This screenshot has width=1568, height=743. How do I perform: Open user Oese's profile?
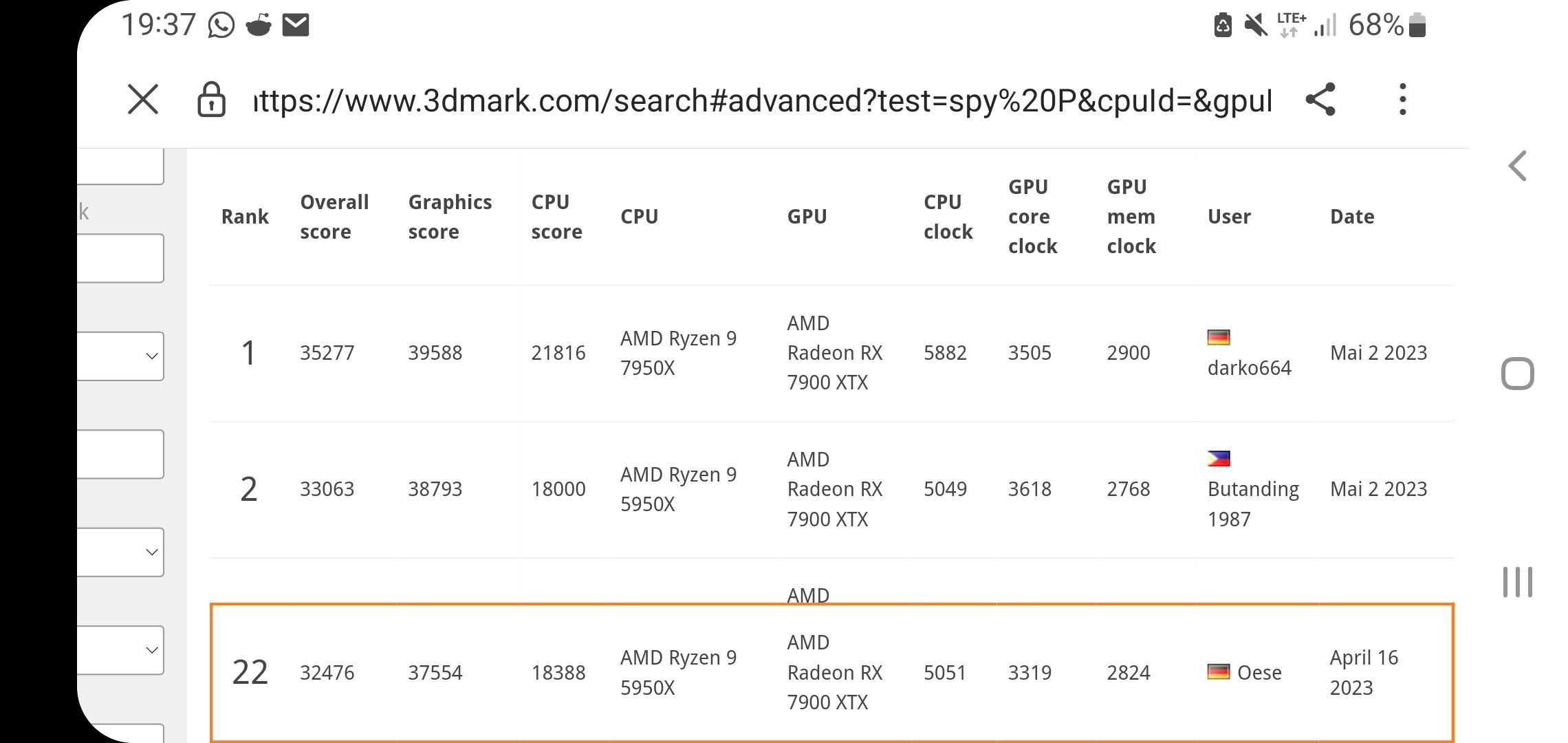point(1259,672)
